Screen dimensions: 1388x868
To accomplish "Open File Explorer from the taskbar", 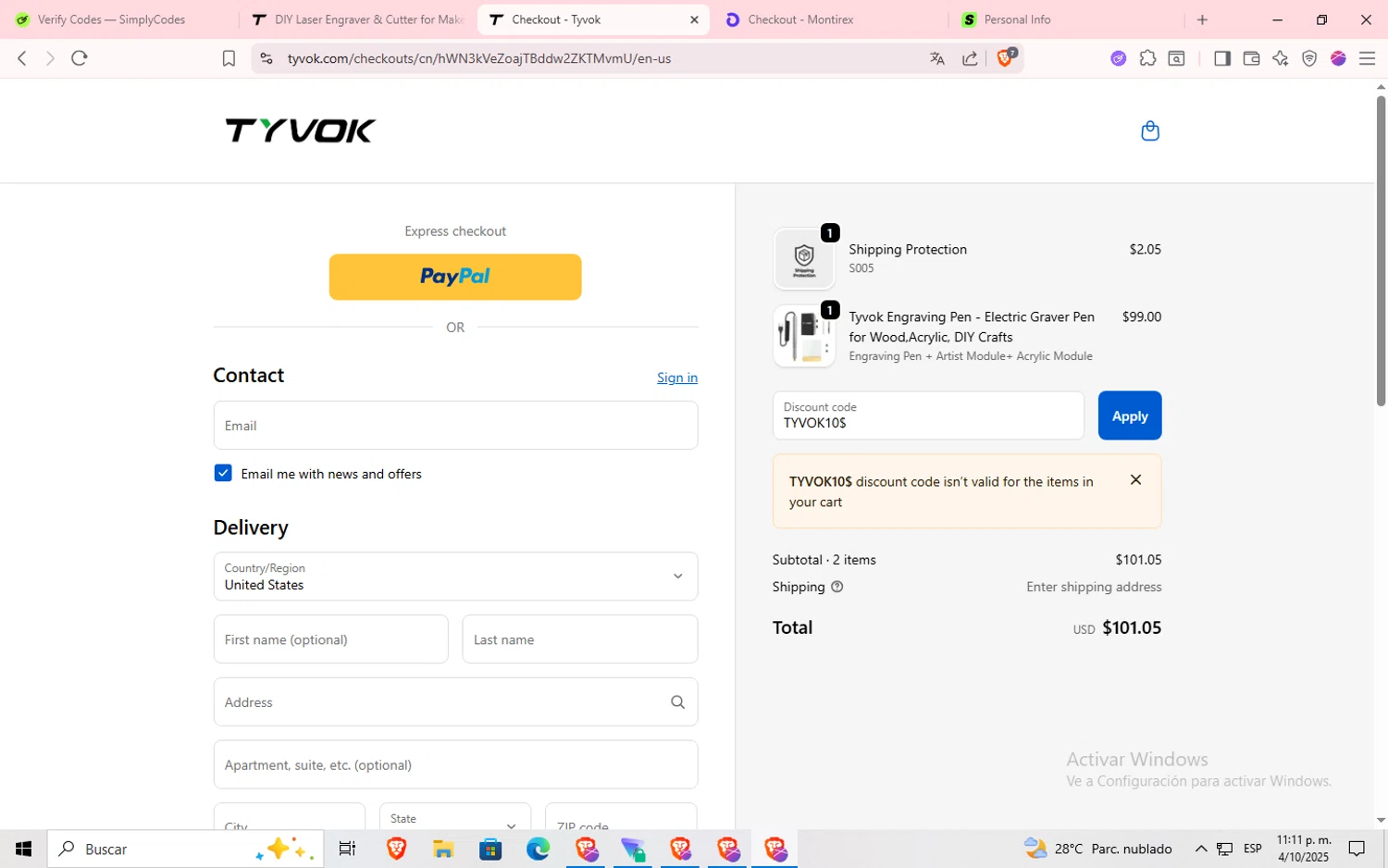I will pyautogui.click(x=443, y=849).
